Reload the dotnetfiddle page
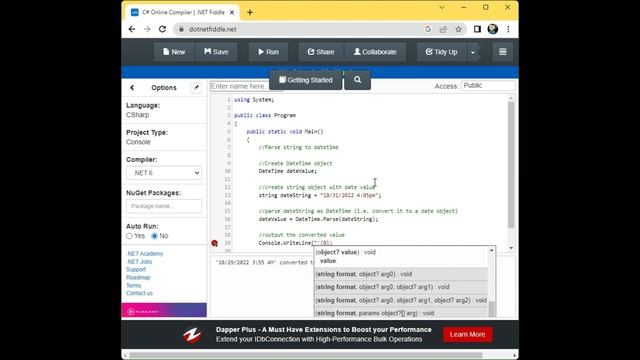This screenshot has height=360, width=640. [x=162, y=29]
